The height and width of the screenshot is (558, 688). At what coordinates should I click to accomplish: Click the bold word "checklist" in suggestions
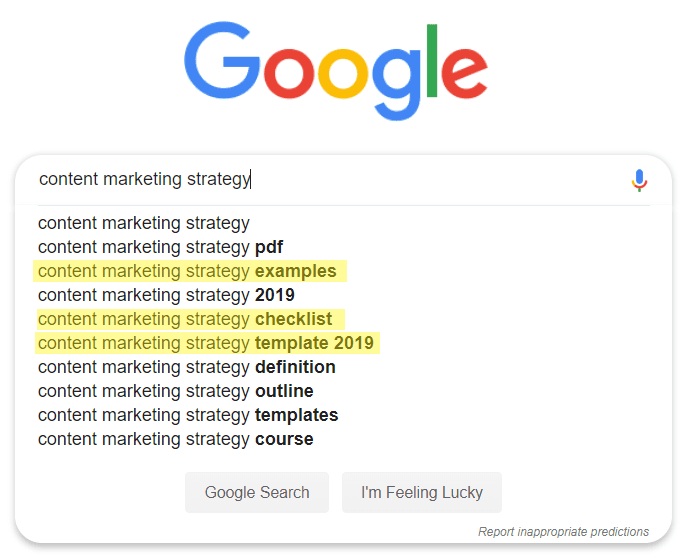click(x=294, y=319)
